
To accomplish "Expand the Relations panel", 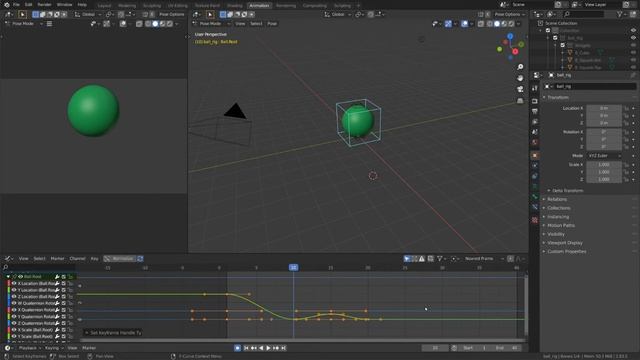I will 557,199.
